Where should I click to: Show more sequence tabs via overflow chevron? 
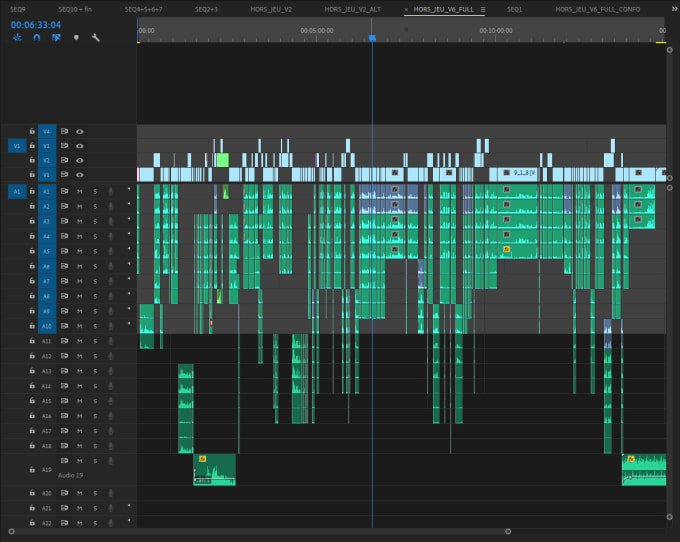tap(675, 9)
